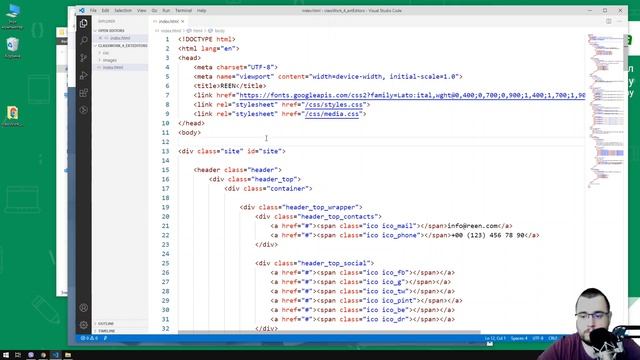Click the purple round app icon on taskbar
The image size is (640, 360).
tap(31, 355)
